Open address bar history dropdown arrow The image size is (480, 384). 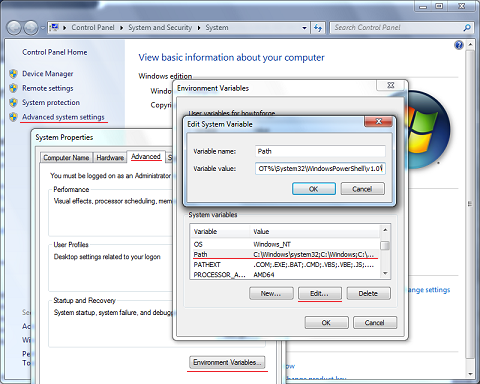(x=304, y=28)
